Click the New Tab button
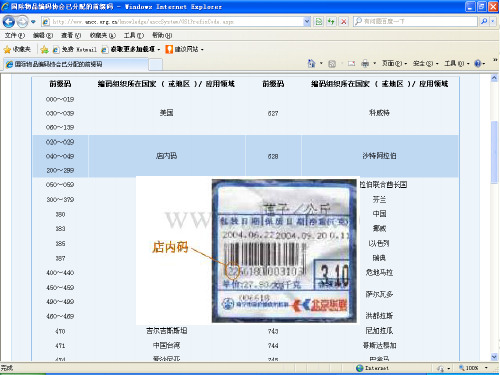 [155, 64]
